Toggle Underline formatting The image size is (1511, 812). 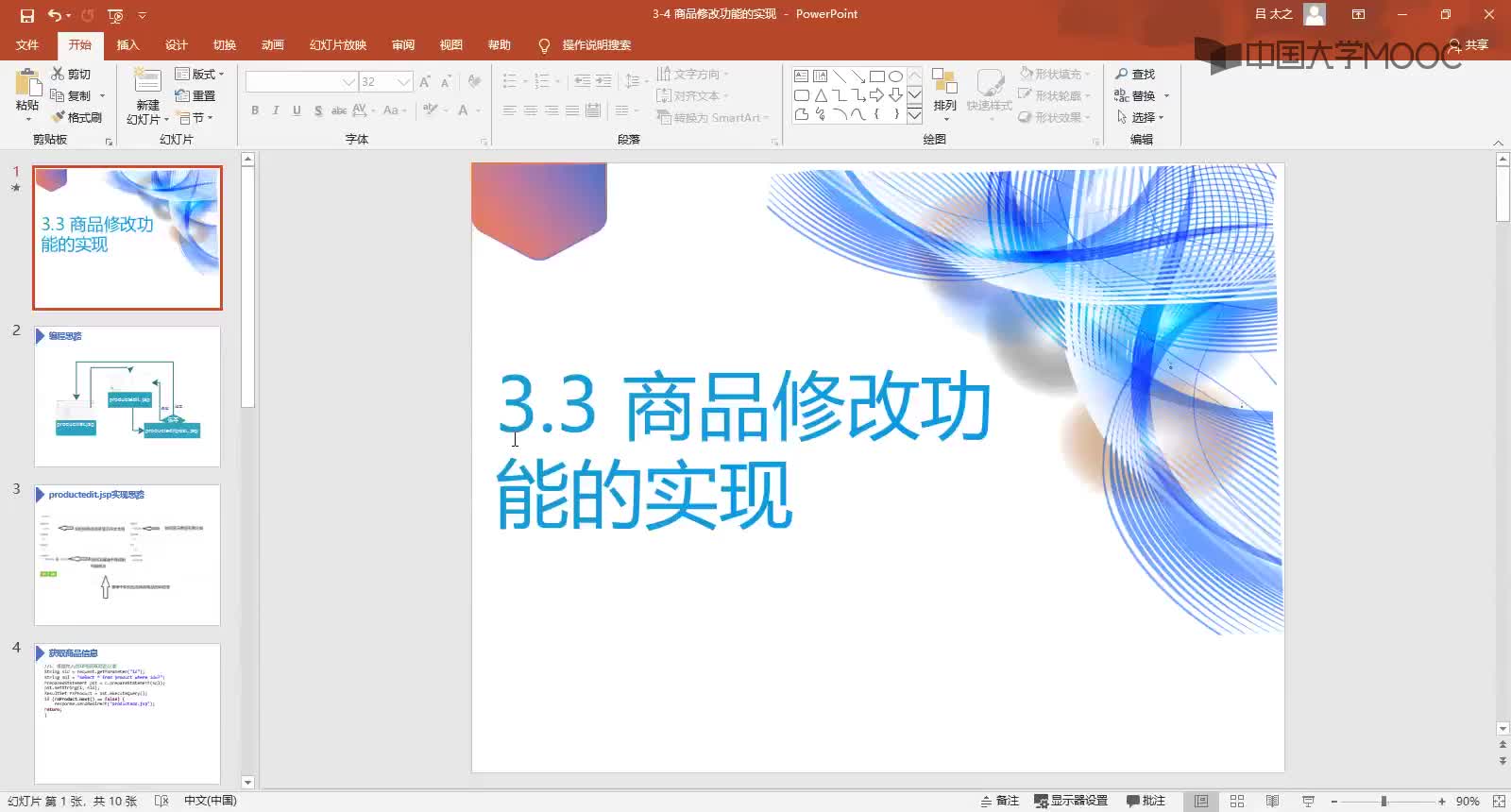pyautogui.click(x=297, y=110)
